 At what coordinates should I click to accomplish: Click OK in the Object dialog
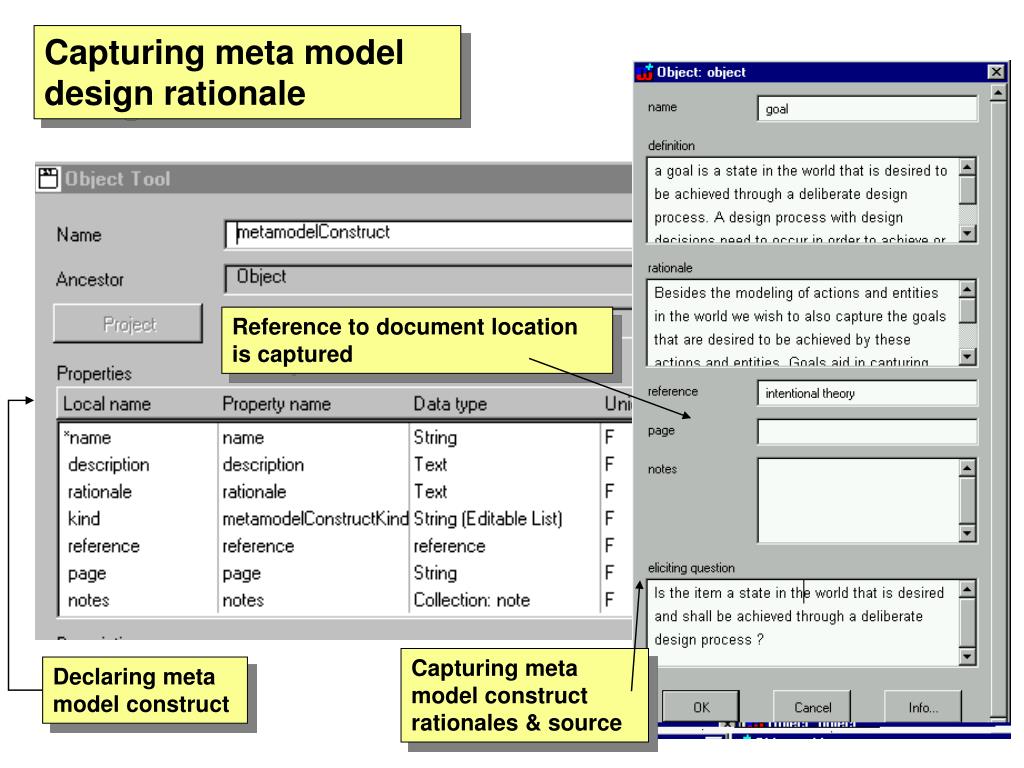click(x=701, y=707)
